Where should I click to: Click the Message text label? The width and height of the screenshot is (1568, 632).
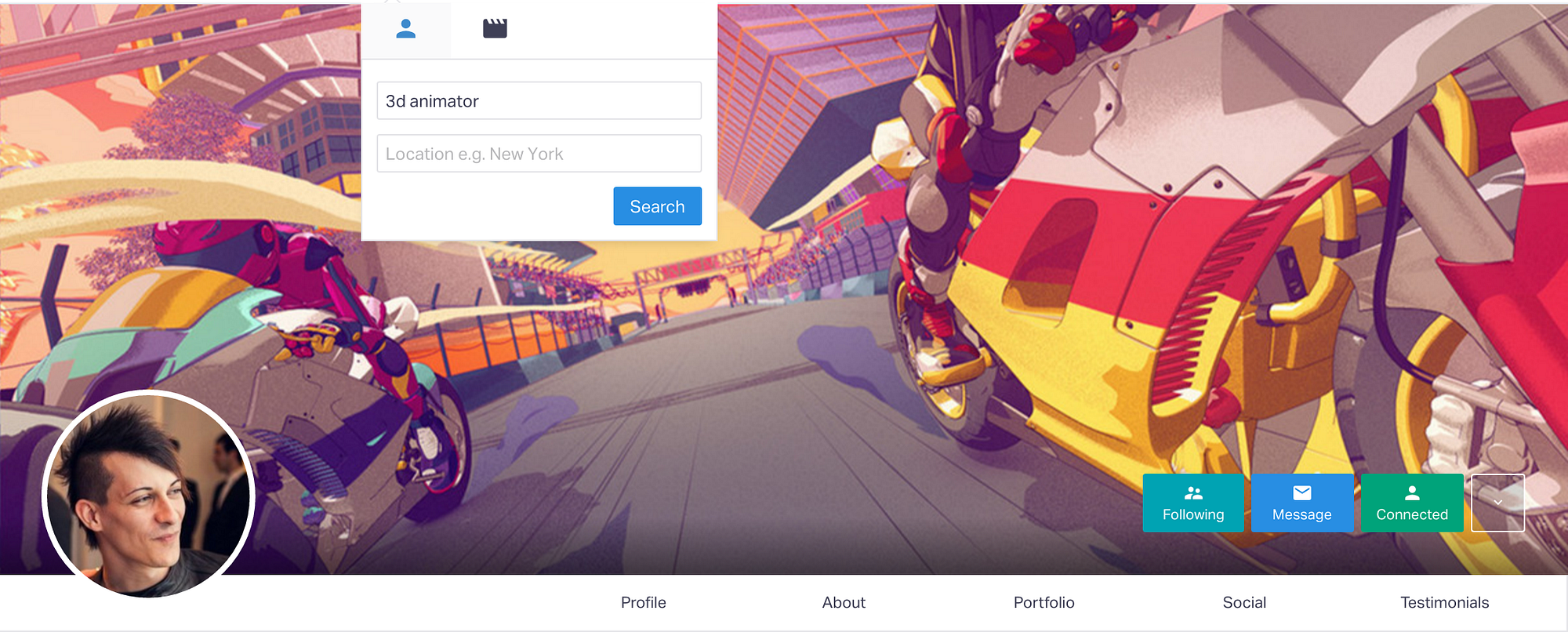(1302, 514)
